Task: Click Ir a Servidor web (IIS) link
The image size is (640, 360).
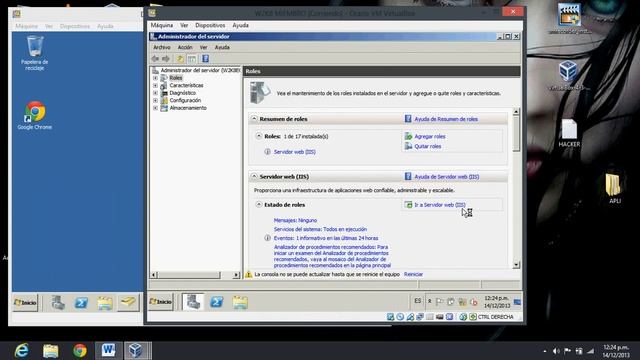Action: pyautogui.click(x=440, y=205)
